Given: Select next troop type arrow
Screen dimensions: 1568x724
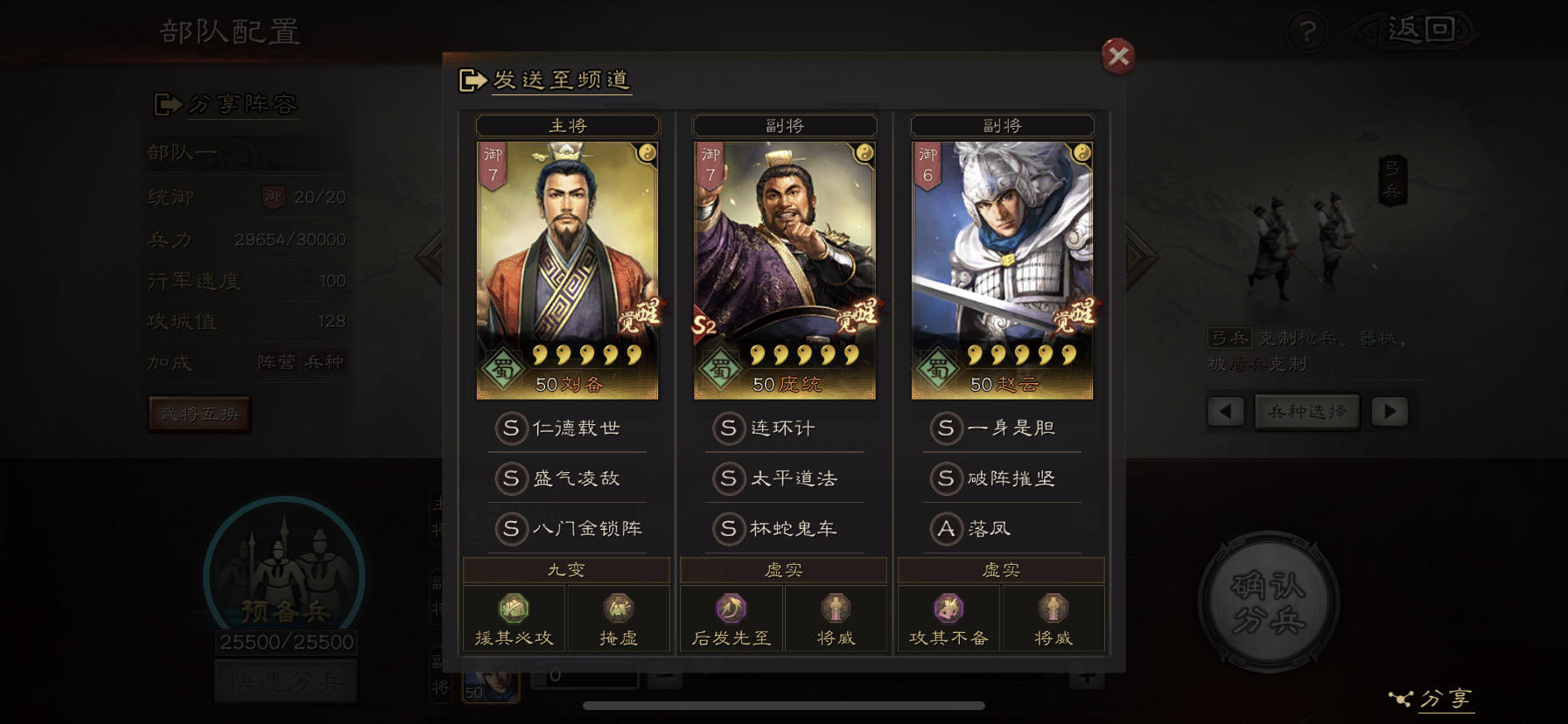Looking at the screenshot, I should 1389,411.
